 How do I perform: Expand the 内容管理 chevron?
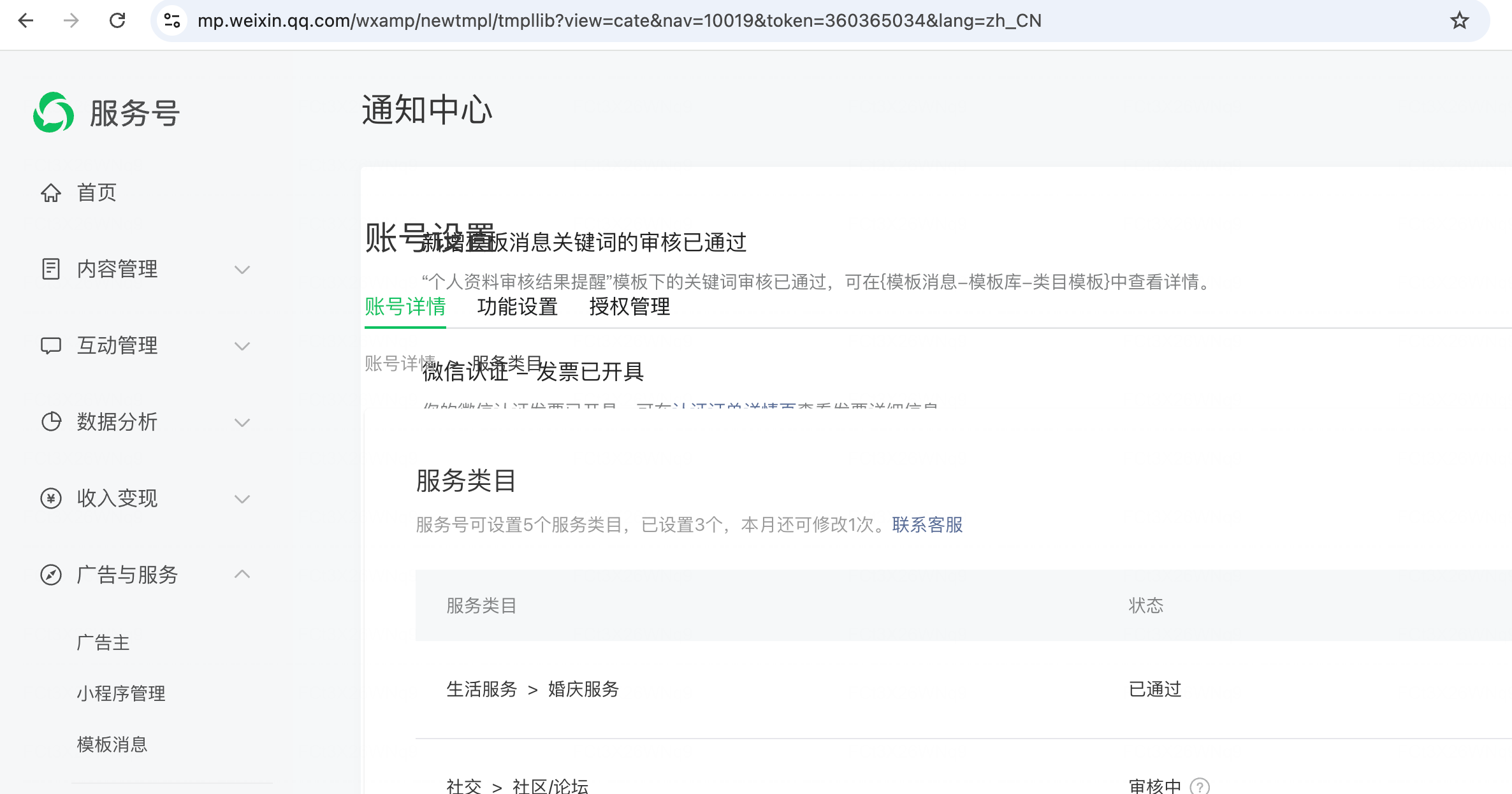[x=242, y=270]
